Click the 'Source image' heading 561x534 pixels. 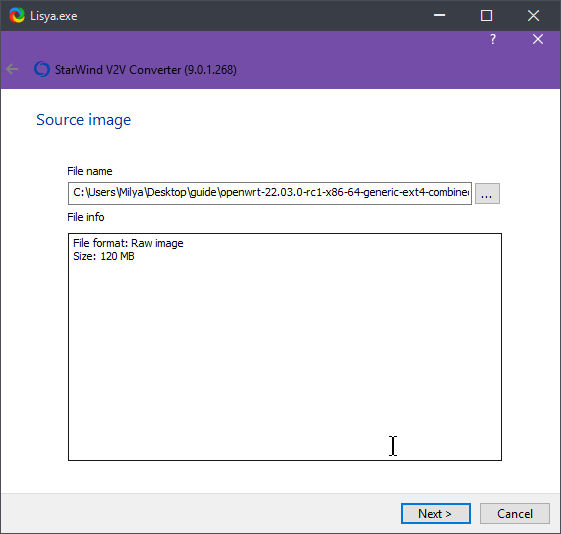pyautogui.click(x=84, y=120)
